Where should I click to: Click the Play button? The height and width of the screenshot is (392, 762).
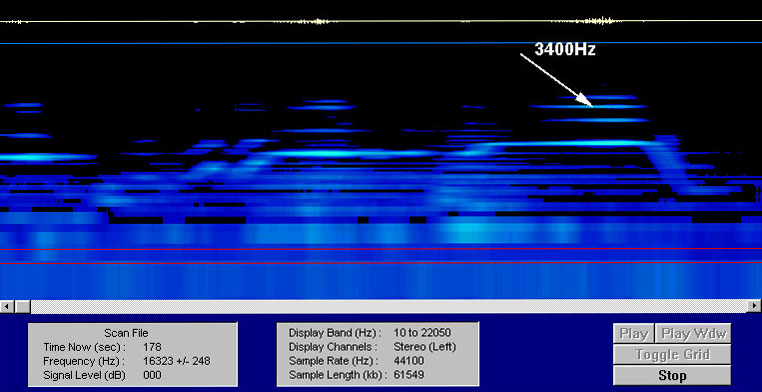pos(634,334)
